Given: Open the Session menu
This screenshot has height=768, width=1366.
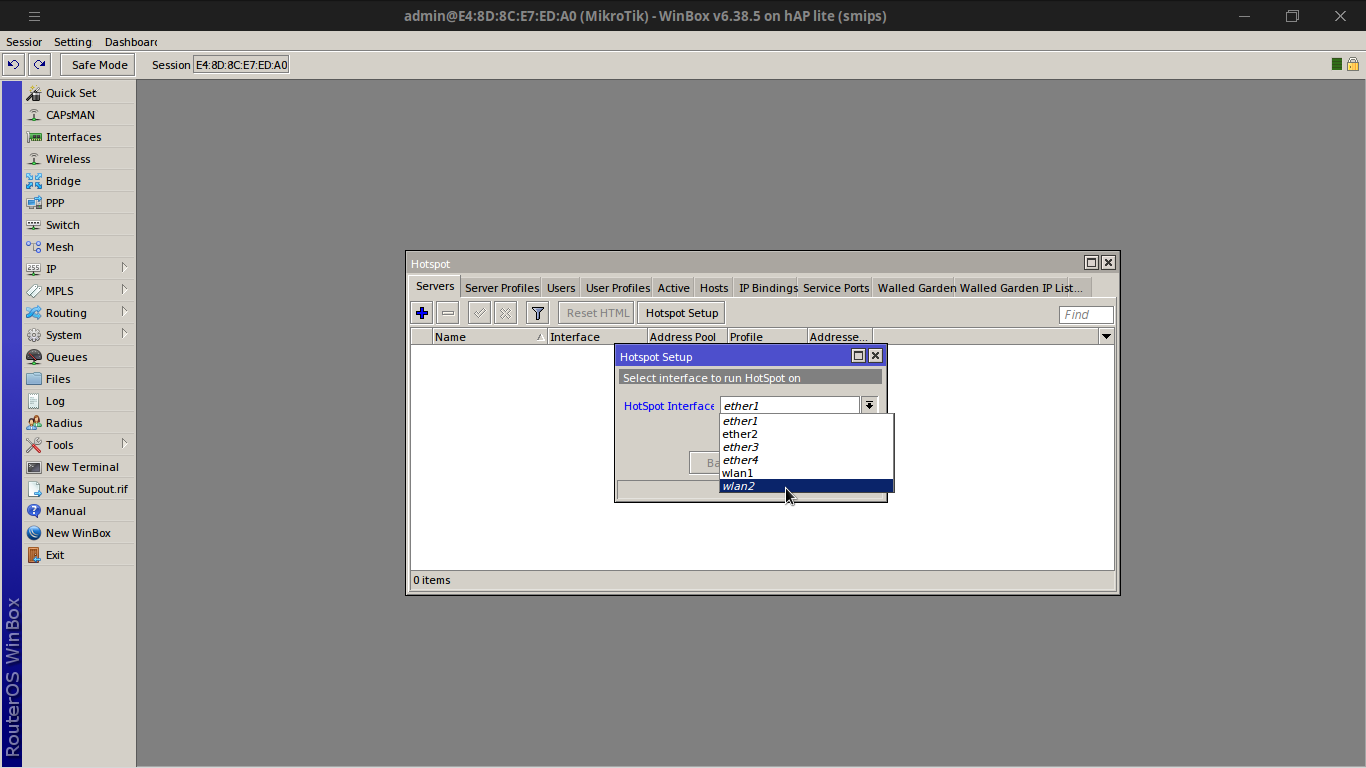Looking at the screenshot, I should coord(24,42).
